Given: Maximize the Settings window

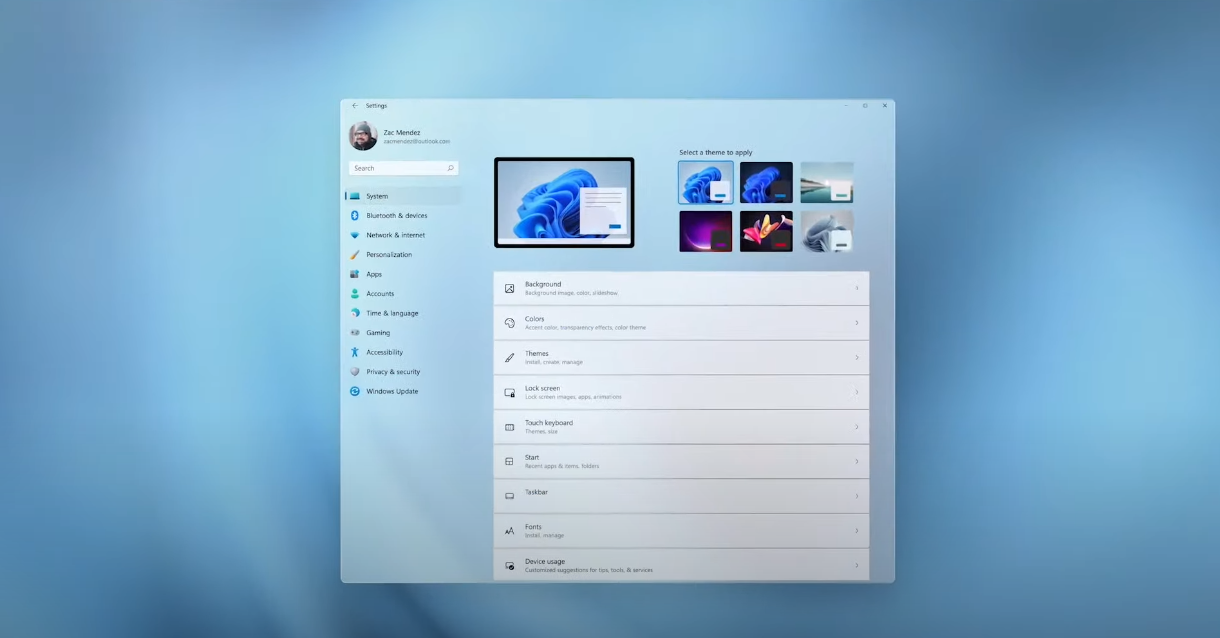Looking at the screenshot, I should (865, 105).
